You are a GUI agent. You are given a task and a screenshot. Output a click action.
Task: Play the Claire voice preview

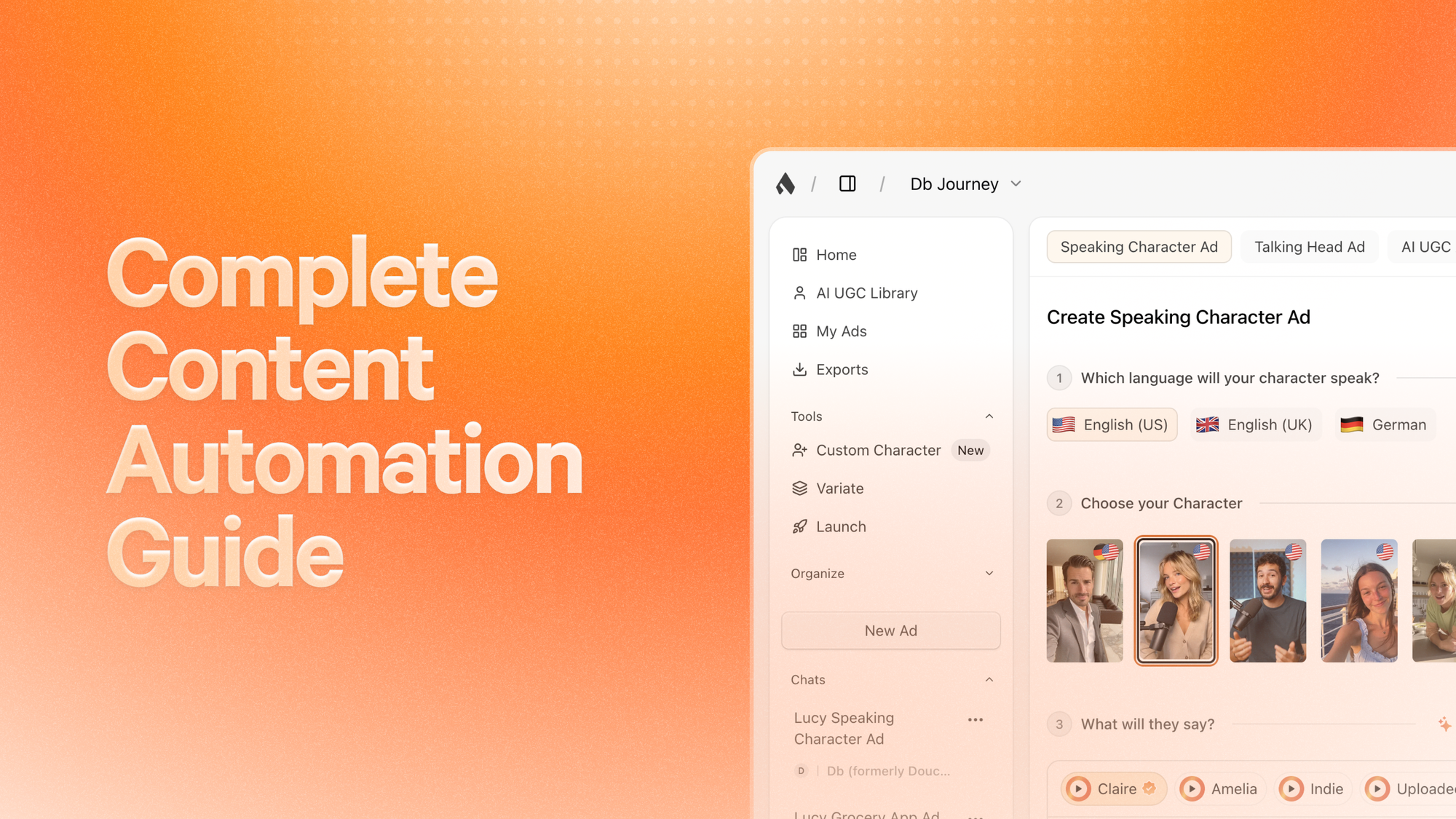pyautogui.click(x=1079, y=789)
